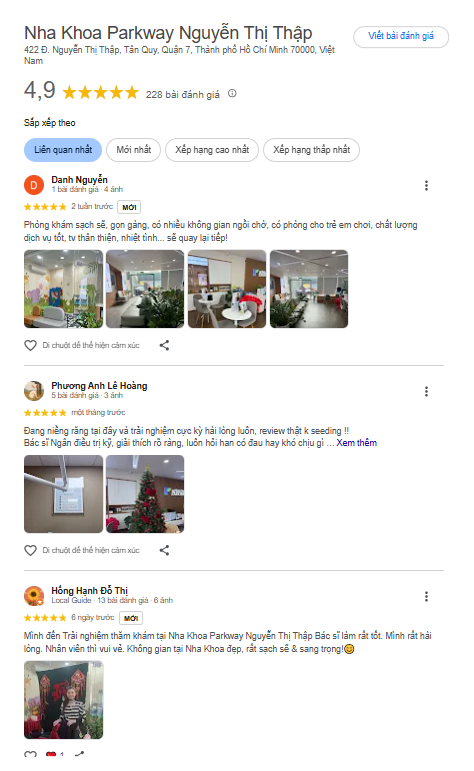Viewport: 474px width, 771px height.
Task: Sort reviews by Xếp hạng thấp nhất
Action: [x=311, y=150]
